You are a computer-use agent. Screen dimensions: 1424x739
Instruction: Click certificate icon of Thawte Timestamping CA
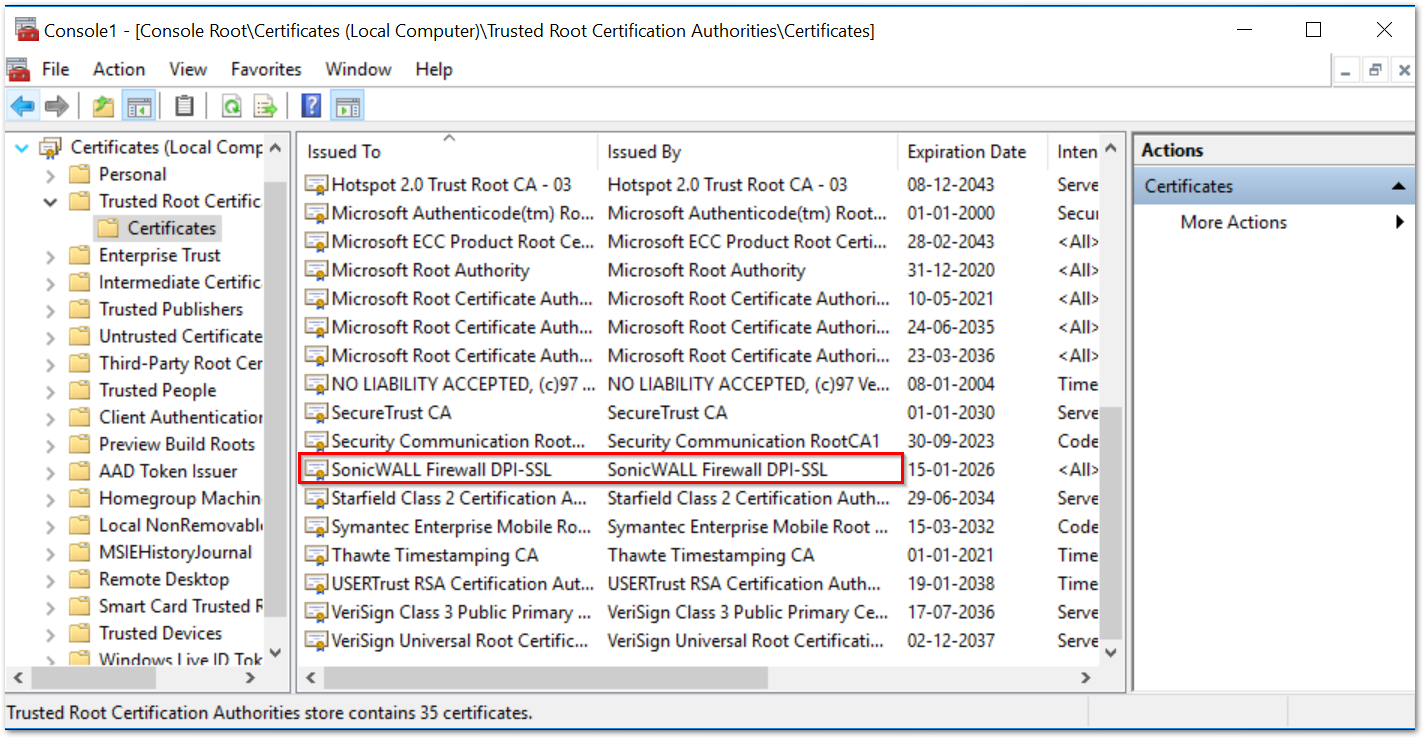(x=317, y=555)
